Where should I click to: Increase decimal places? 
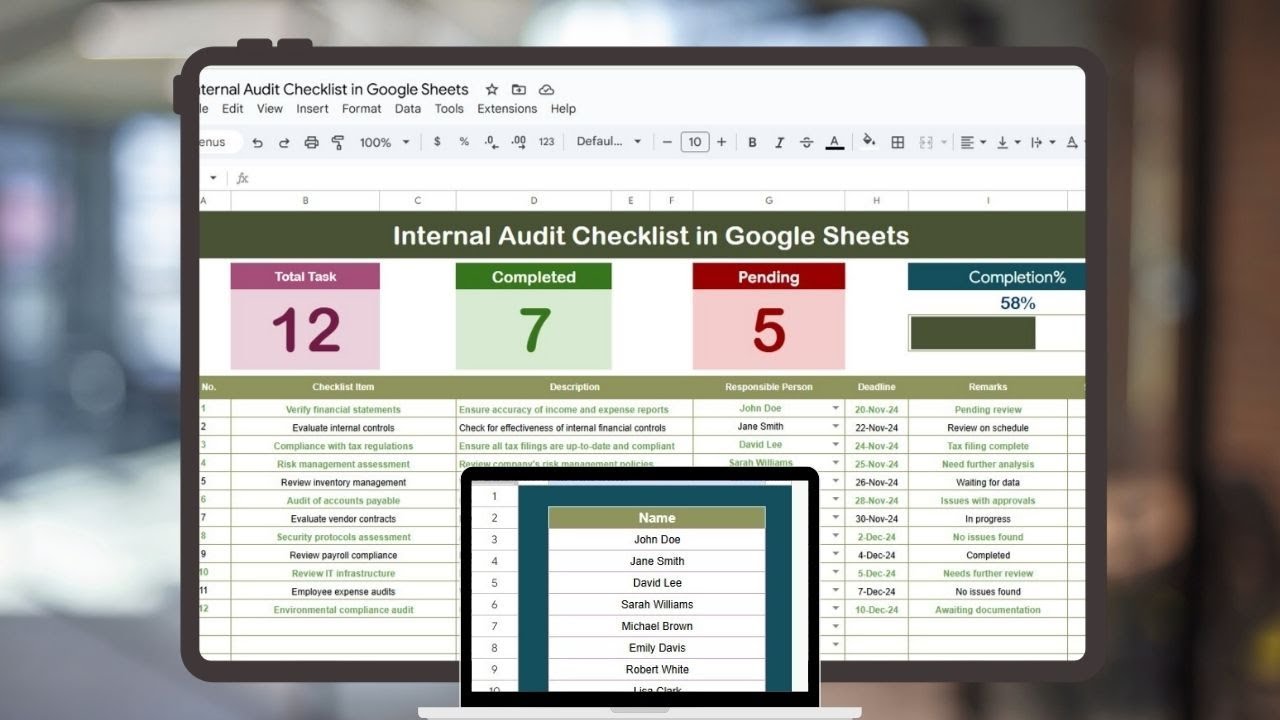tap(518, 142)
